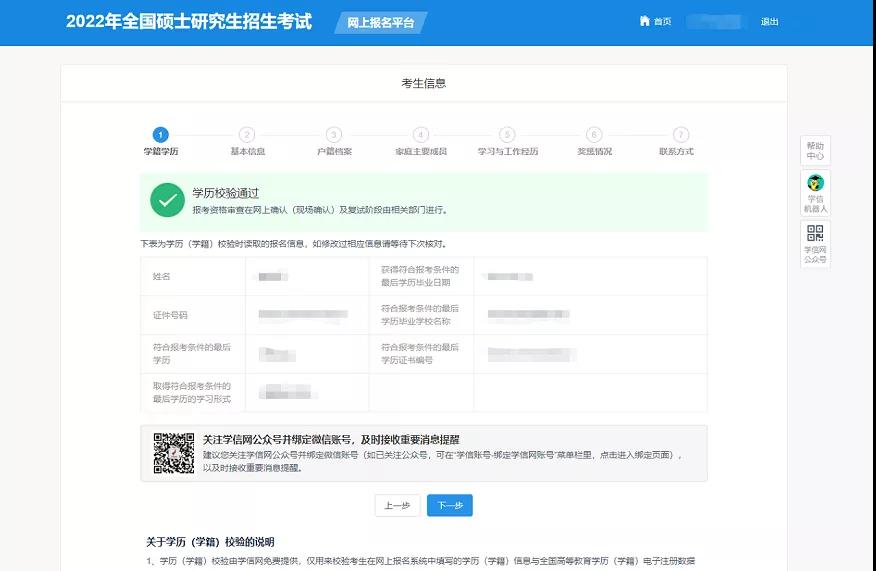Go to the 基本信息 step label
876x571 pixels.
click(x=247, y=151)
